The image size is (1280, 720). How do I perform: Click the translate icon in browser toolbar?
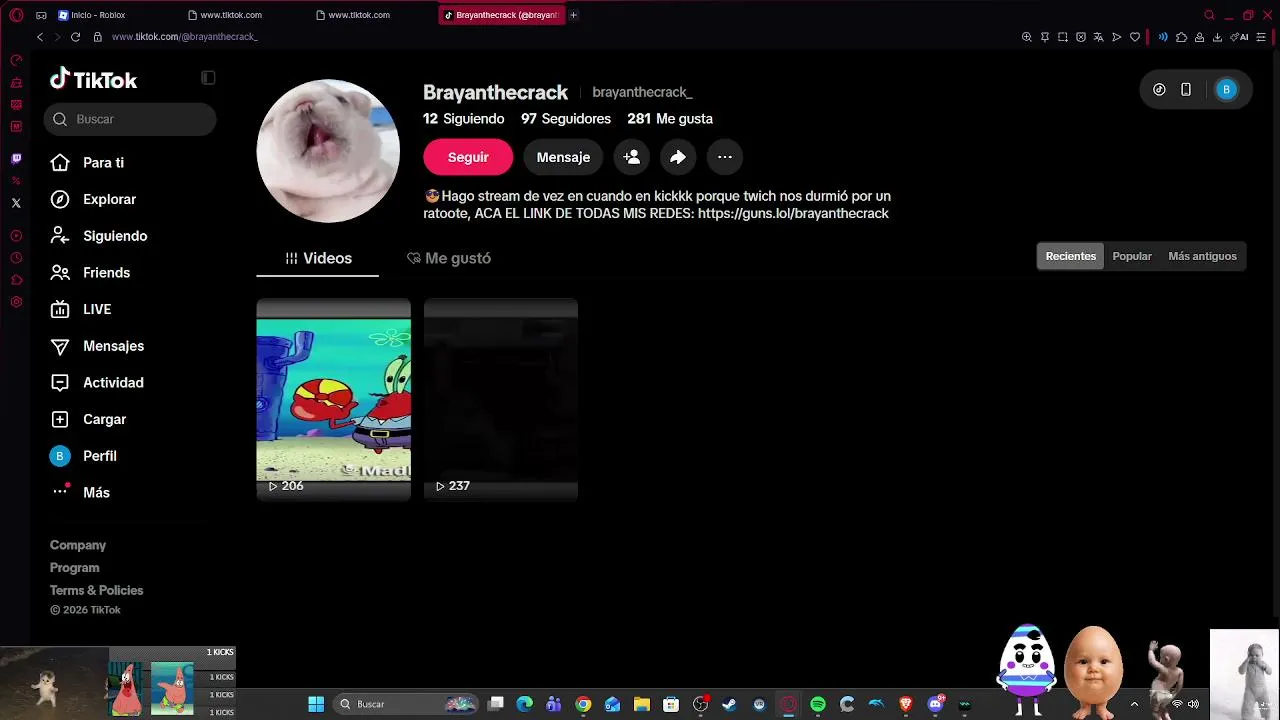tap(1099, 37)
